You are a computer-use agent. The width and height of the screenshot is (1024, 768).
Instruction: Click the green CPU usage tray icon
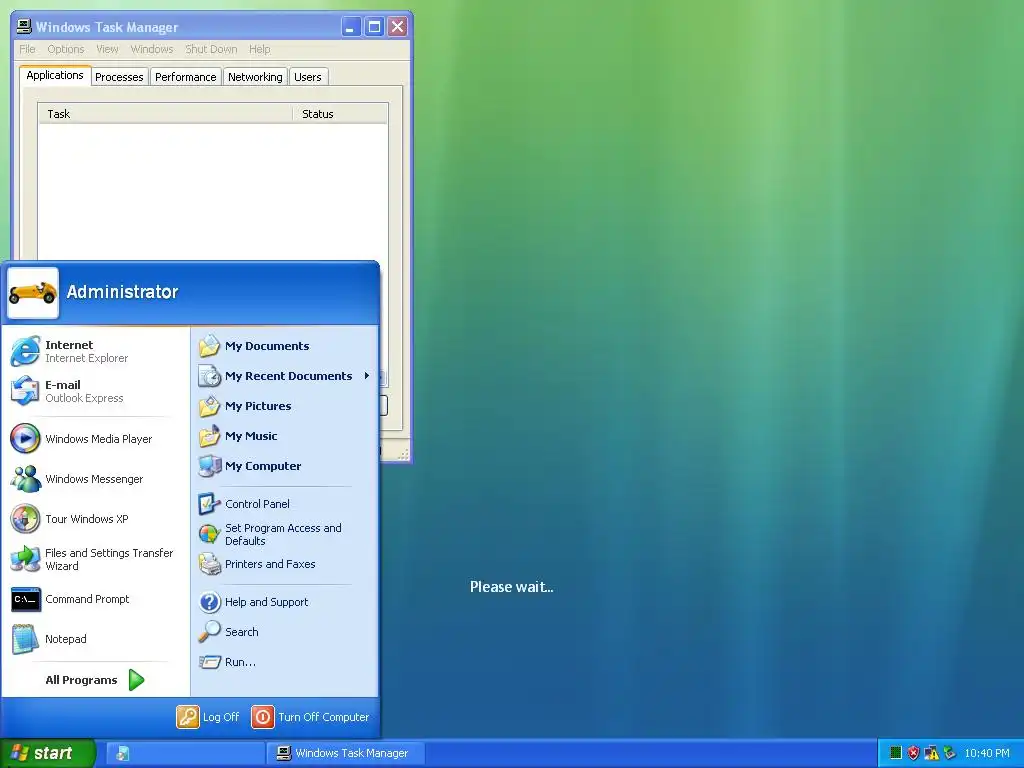(x=896, y=753)
